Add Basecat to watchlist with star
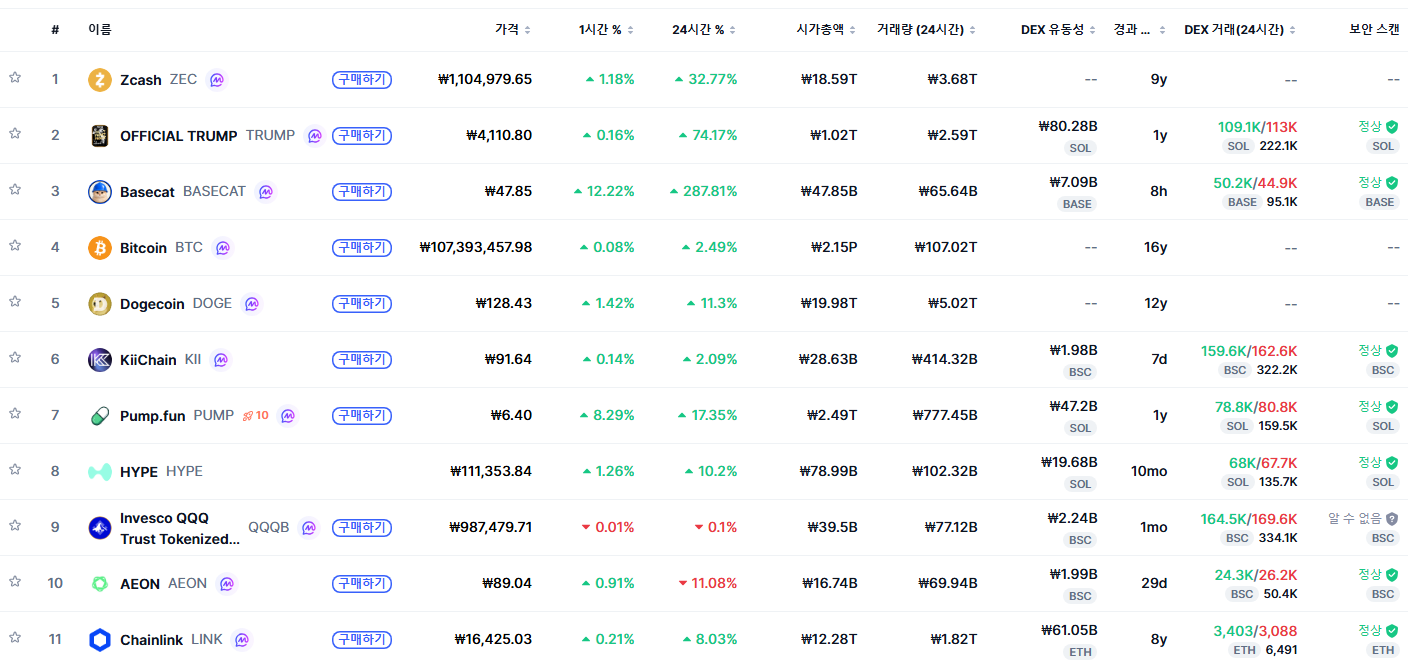Viewport: 1408px width, 660px height. 15,189
